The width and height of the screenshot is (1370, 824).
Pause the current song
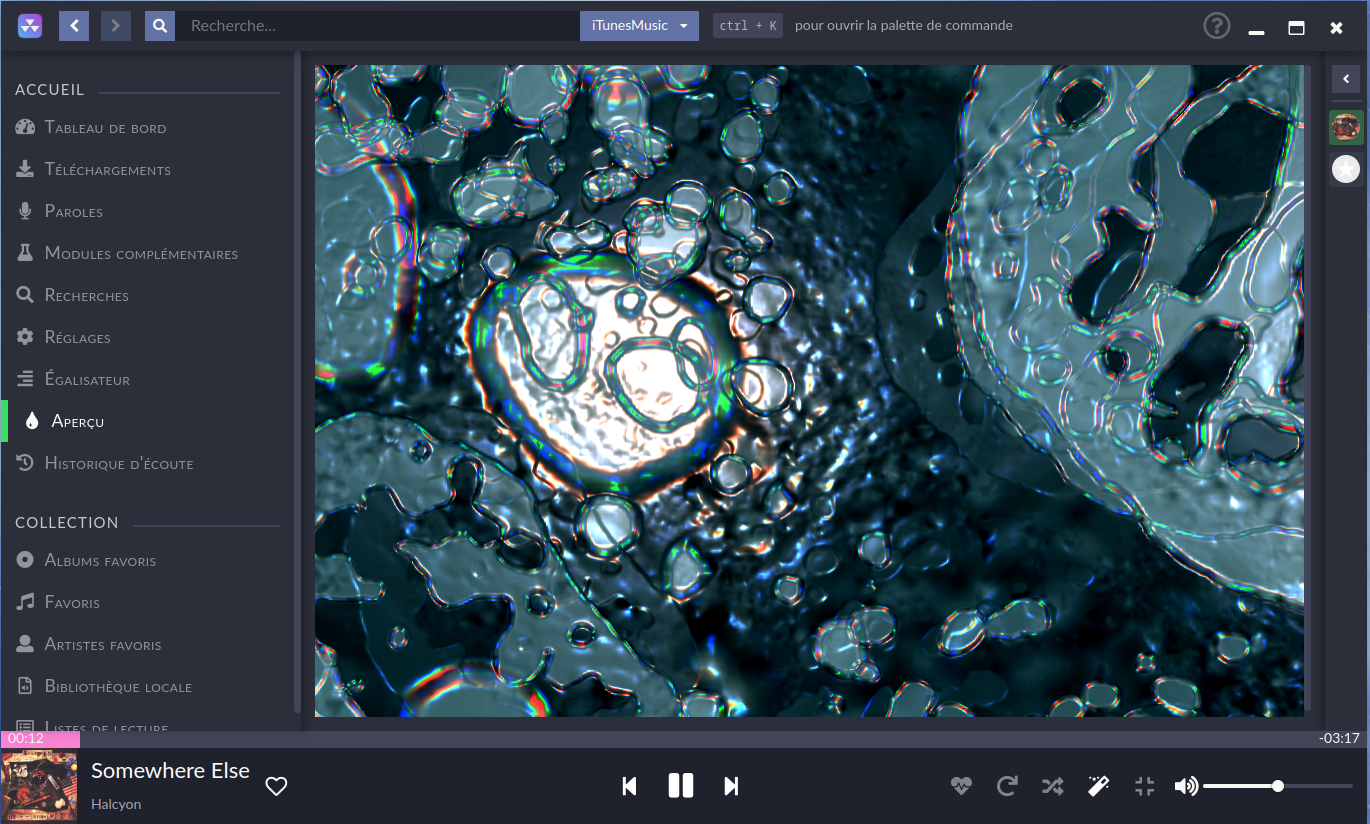pos(680,786)
